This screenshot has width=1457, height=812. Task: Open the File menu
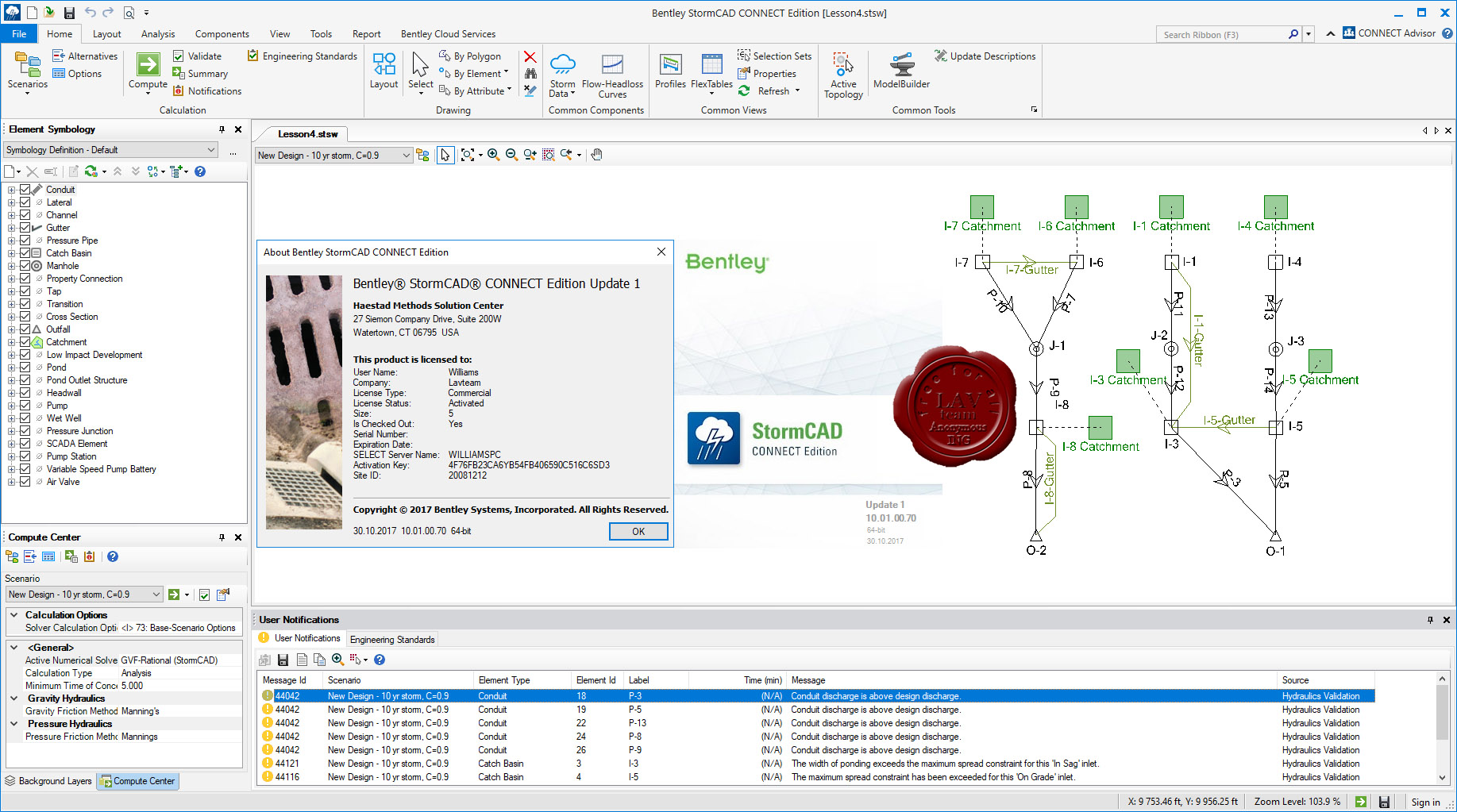pos(19,34)
